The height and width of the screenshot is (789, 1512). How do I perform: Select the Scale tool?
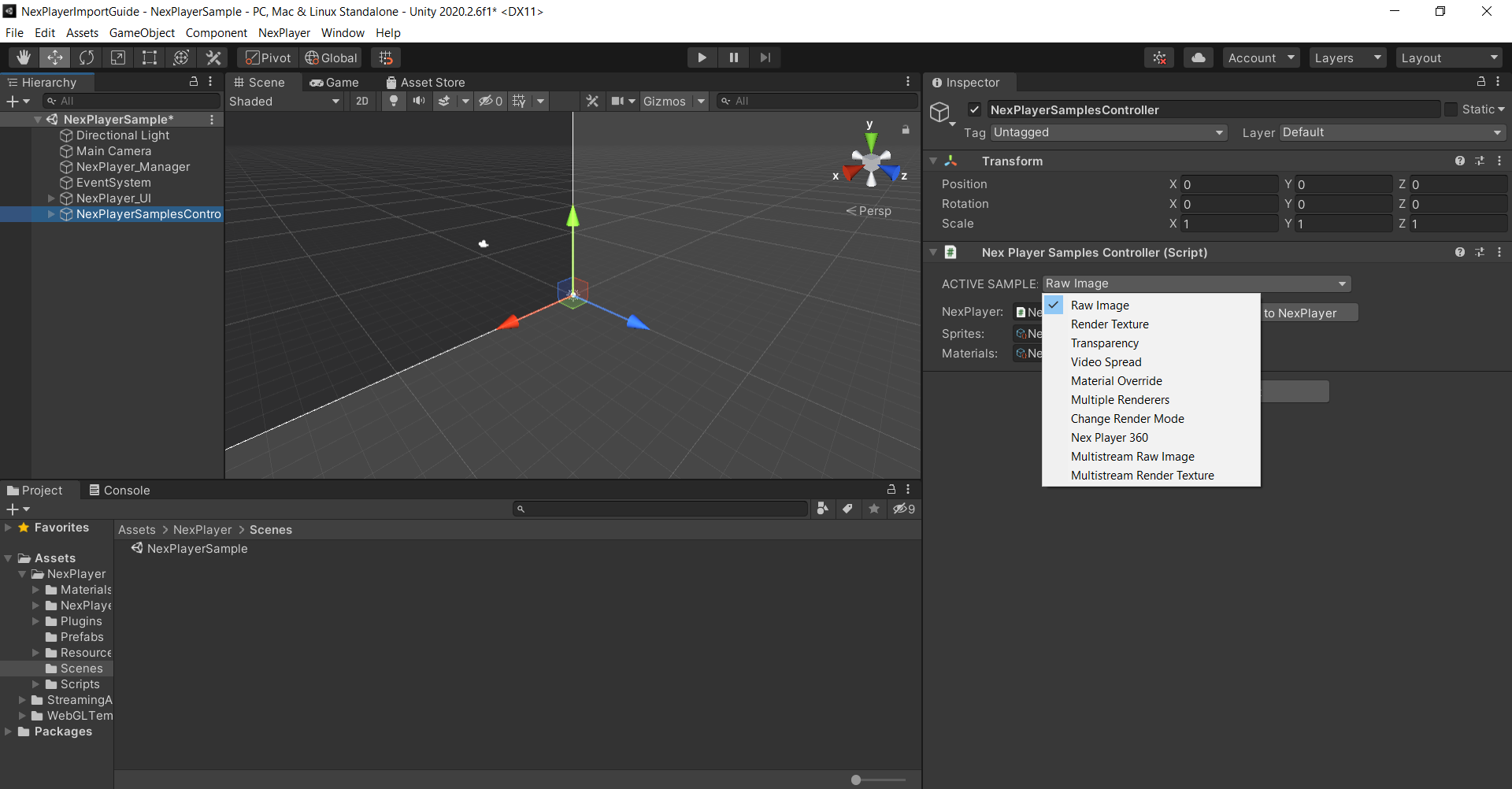point(118,57)
